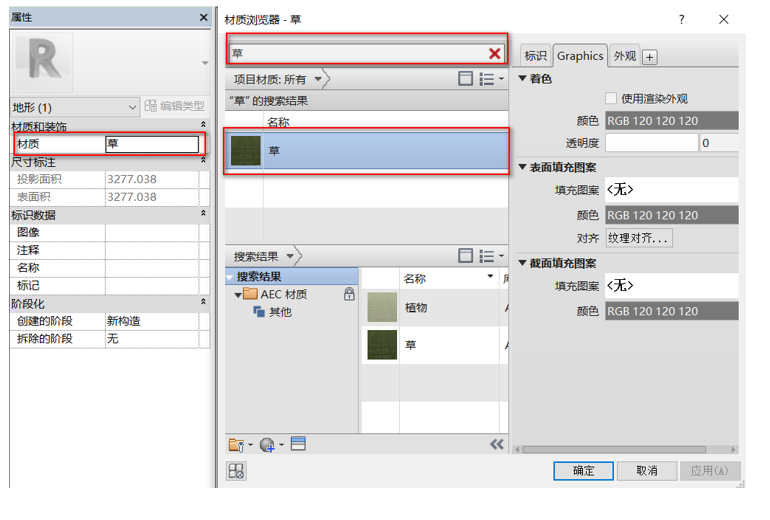
Task: Clear the material search text with the red X
Action: 494,54
